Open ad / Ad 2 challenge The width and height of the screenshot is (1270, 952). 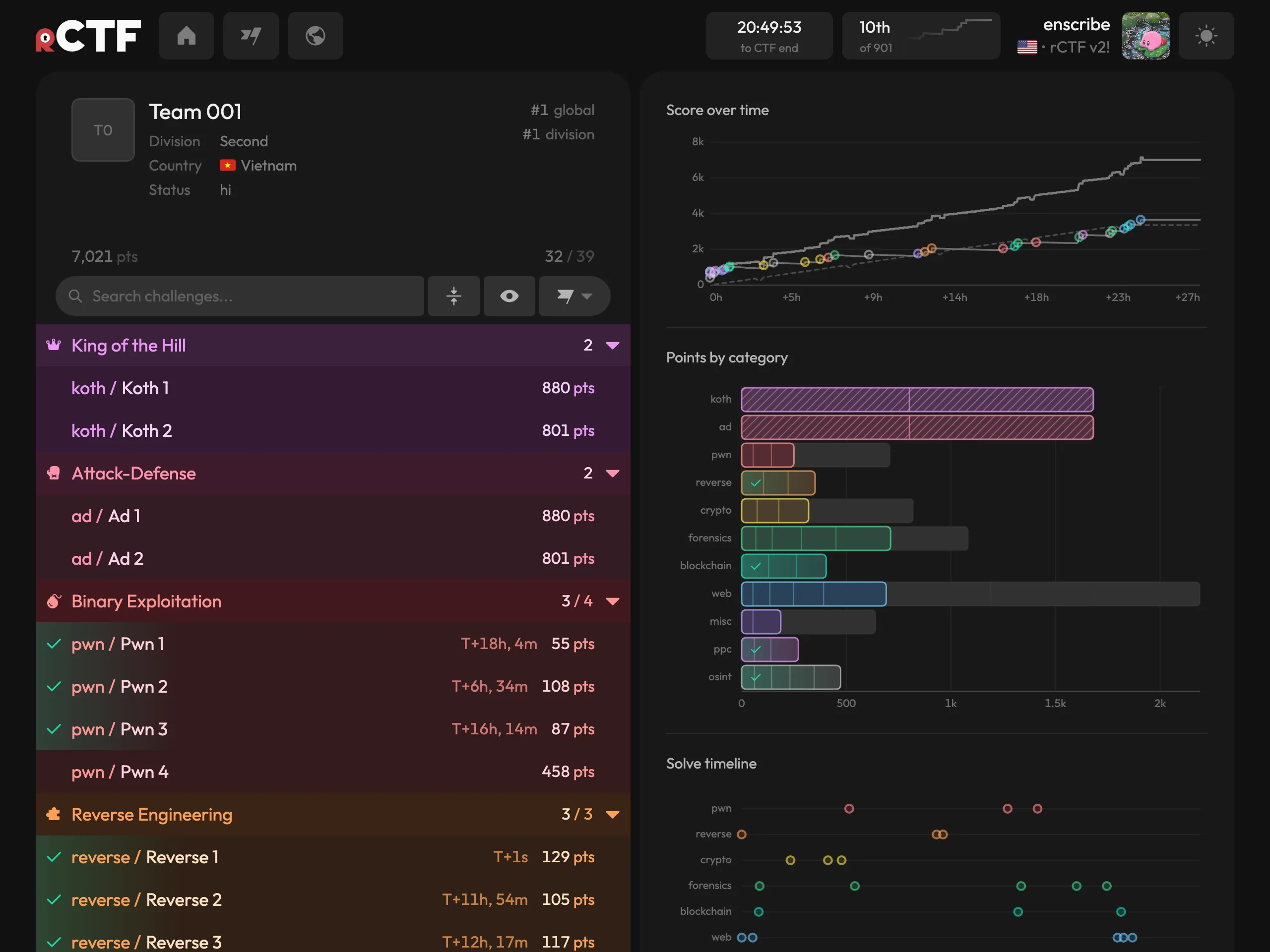click(333, 558)
